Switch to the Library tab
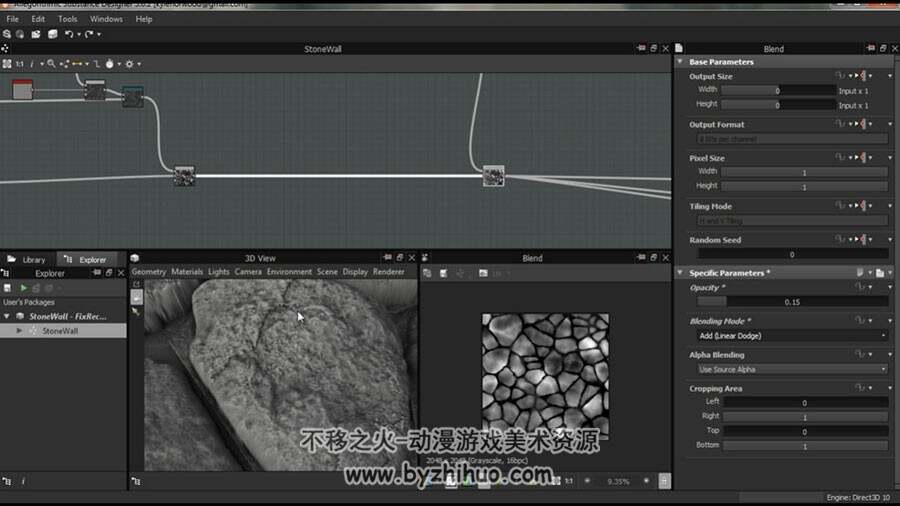This screenshot has height=506, width=900. pos(28,259)
